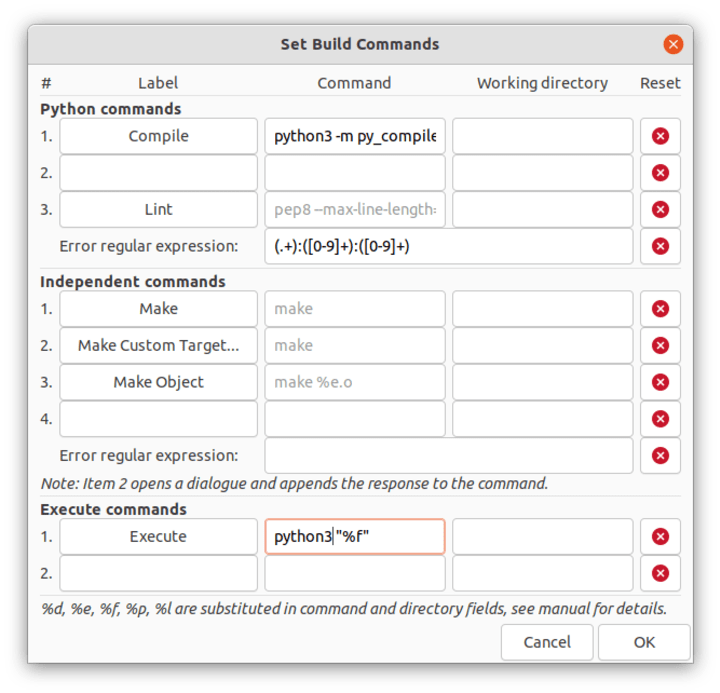Screen dimensions: 720x693
Task: Reset the Make Object command row
Action: point(660,382)
